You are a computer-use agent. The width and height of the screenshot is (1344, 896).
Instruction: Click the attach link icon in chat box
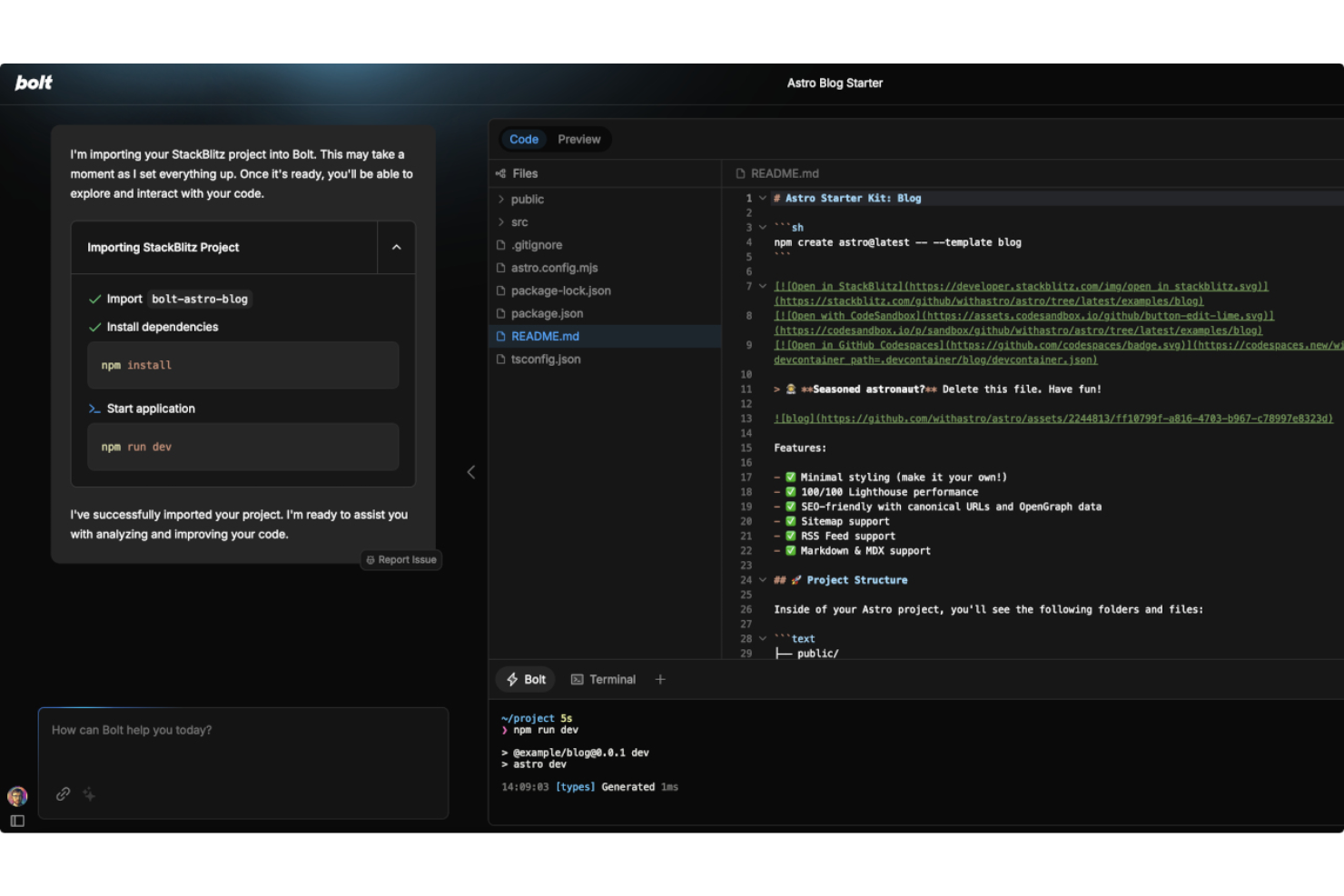tap(63, 794)
